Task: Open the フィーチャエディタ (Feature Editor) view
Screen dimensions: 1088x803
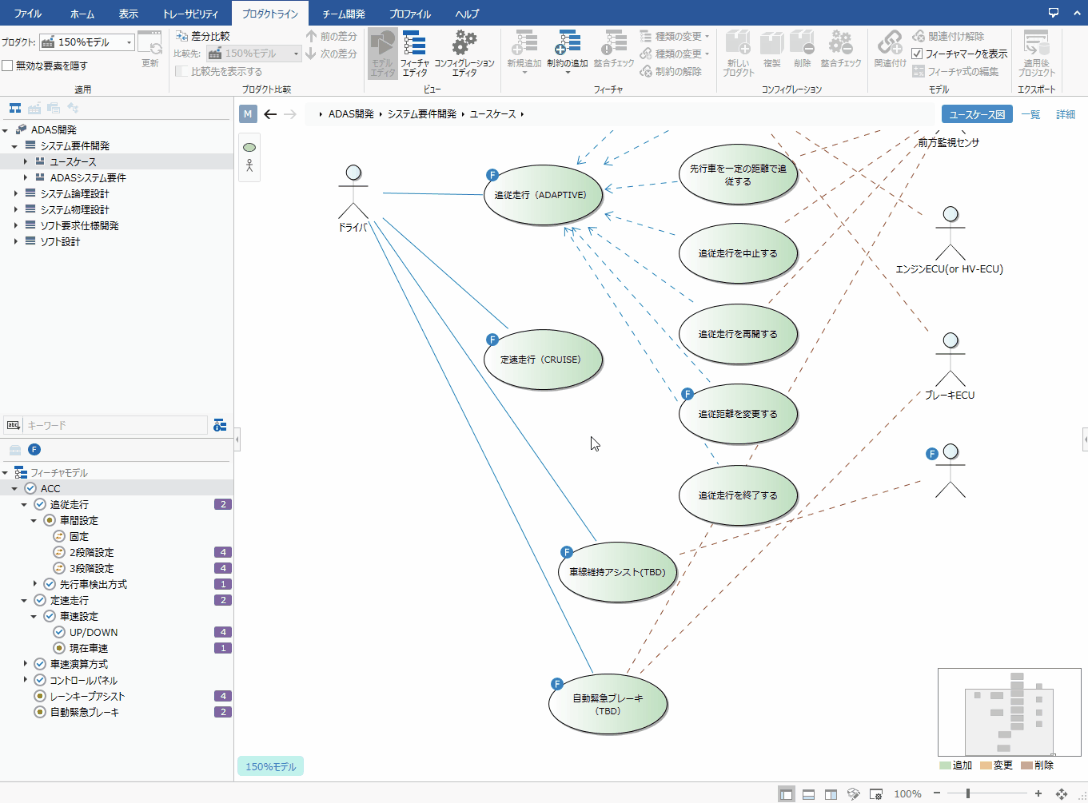Action: coord(414,52)
